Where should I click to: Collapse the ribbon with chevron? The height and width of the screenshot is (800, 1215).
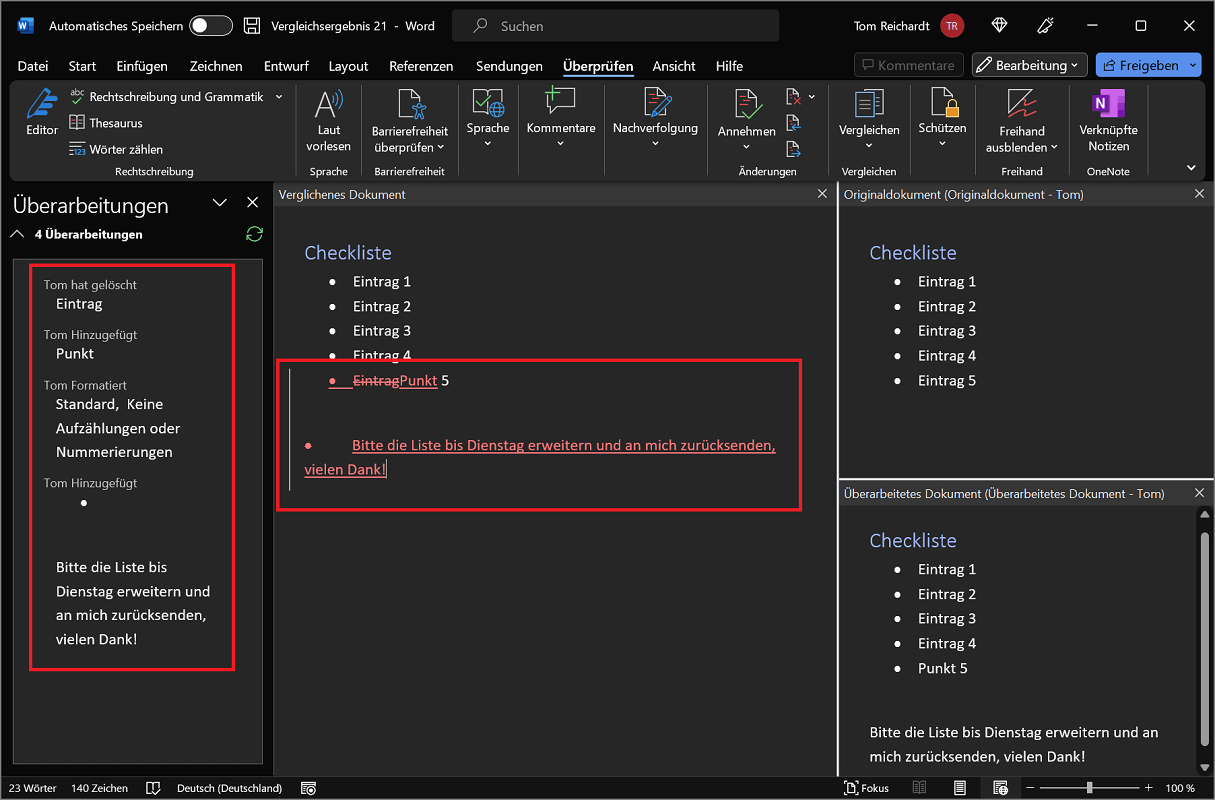coord(1191,168)
